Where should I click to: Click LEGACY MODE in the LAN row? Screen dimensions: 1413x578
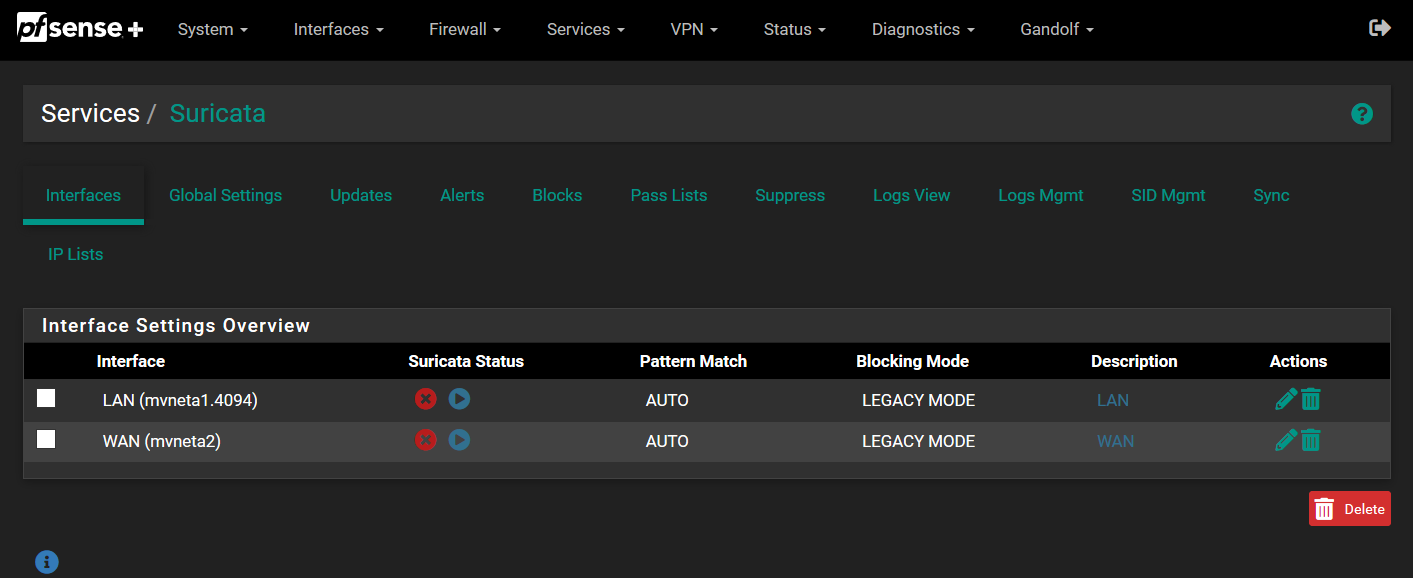point(918,400)
